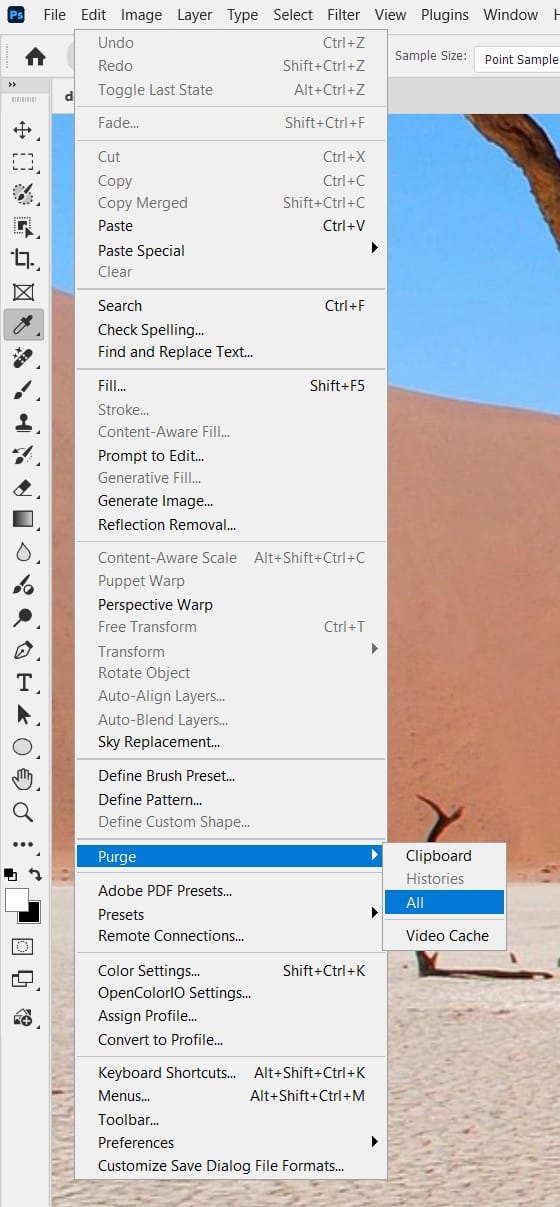Select the Eraser tool
Viewport: 560px width, 1207px height.
pyautogui.click(x=23, y=487)
